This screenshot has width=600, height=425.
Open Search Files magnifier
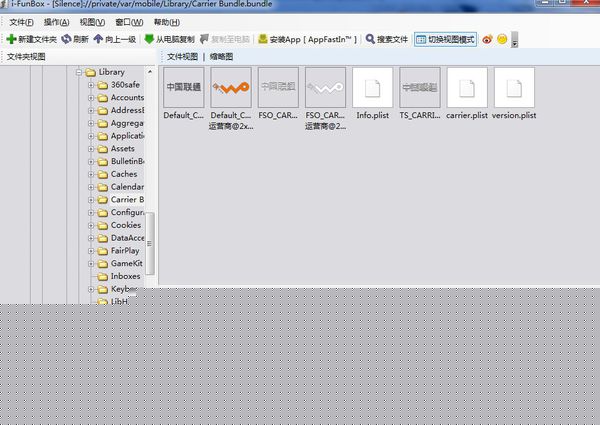click(x=370, y=39)
